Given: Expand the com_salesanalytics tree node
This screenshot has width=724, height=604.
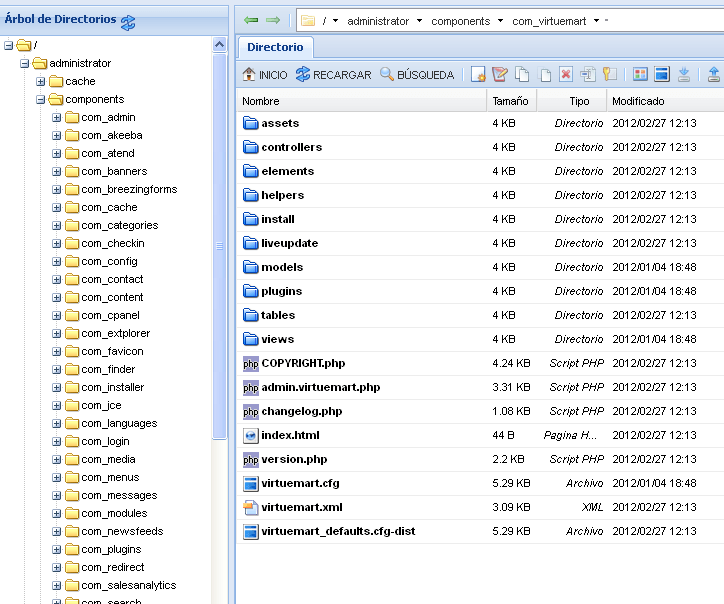Looking at the screenshot, I should click(x=56, y=586).
